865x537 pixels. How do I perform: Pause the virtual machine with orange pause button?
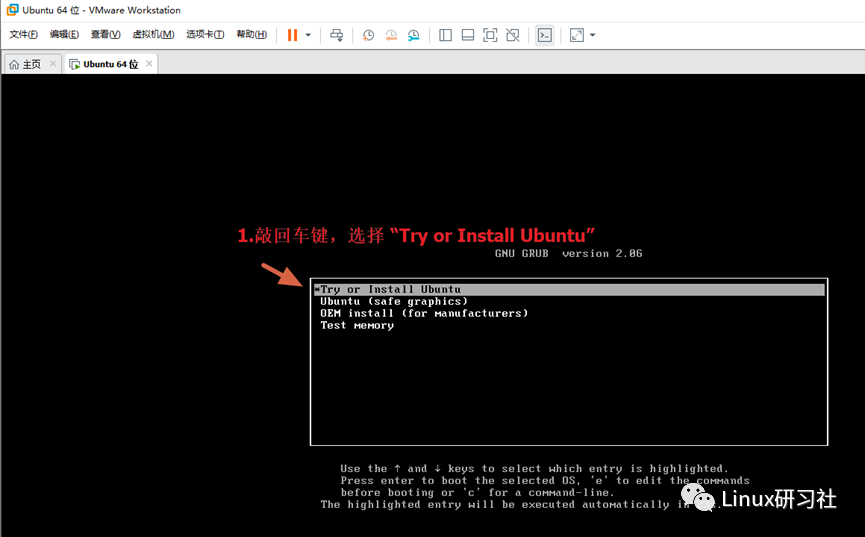[x=292, y=35]
